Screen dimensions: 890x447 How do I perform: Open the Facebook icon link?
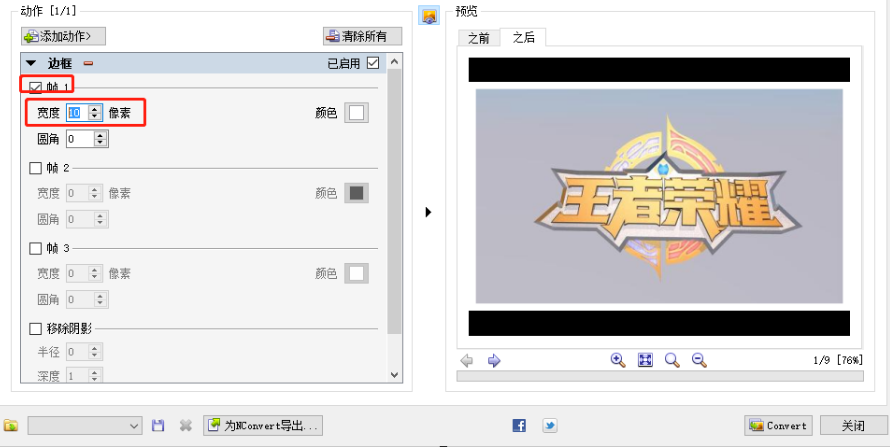tap(519, 425)
